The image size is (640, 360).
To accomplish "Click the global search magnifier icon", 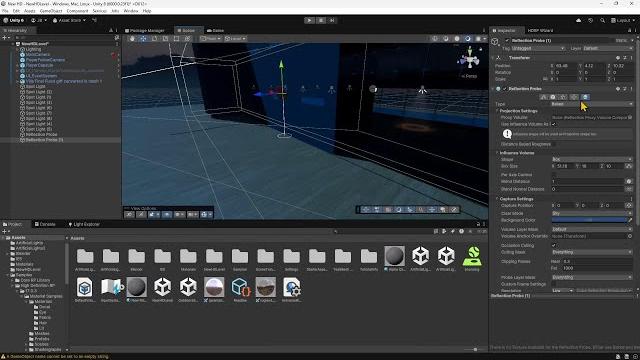I will pyautogui.click(x=602, y=20).
